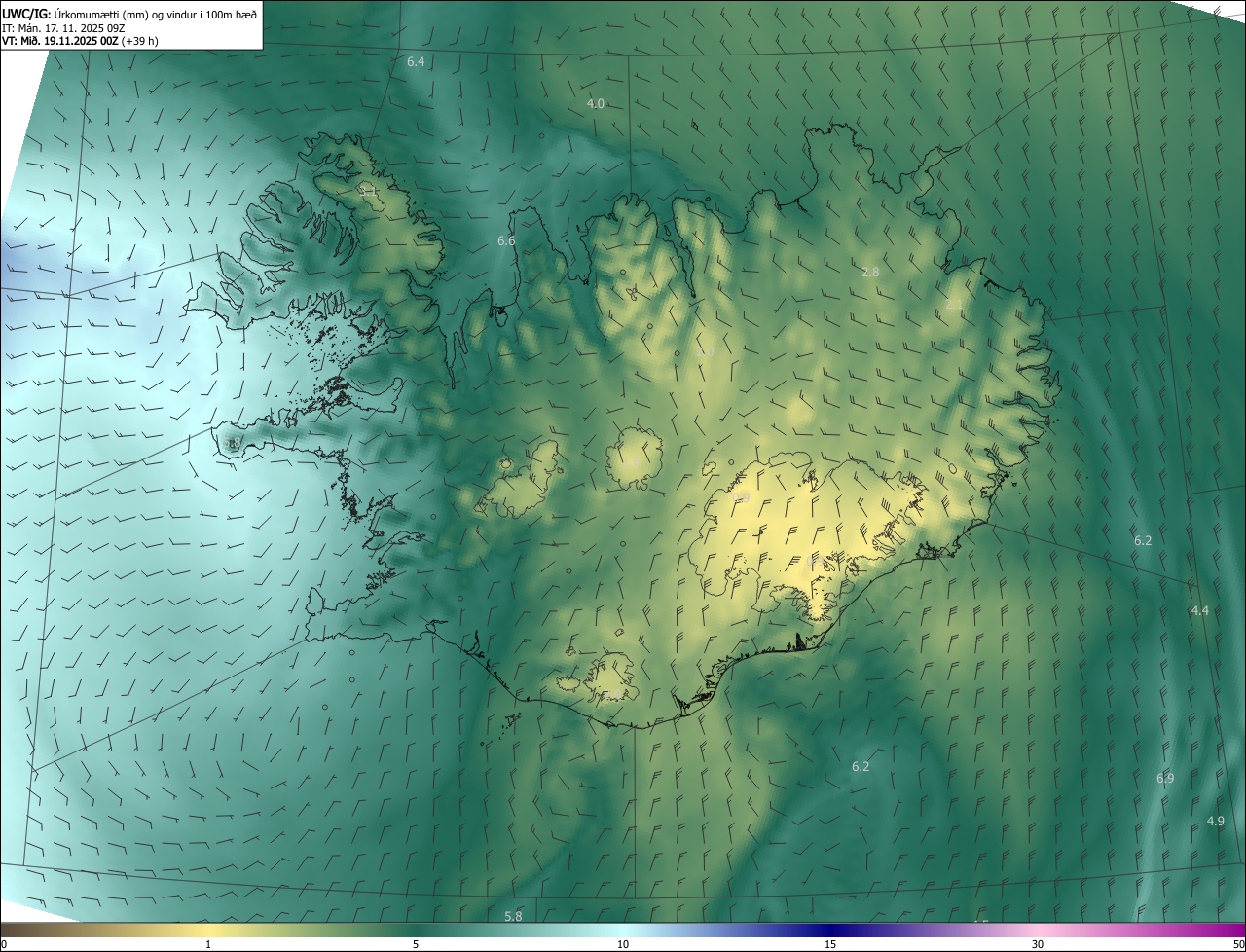
Task: Click the 4.9 value label
Action: (1216, 821)
